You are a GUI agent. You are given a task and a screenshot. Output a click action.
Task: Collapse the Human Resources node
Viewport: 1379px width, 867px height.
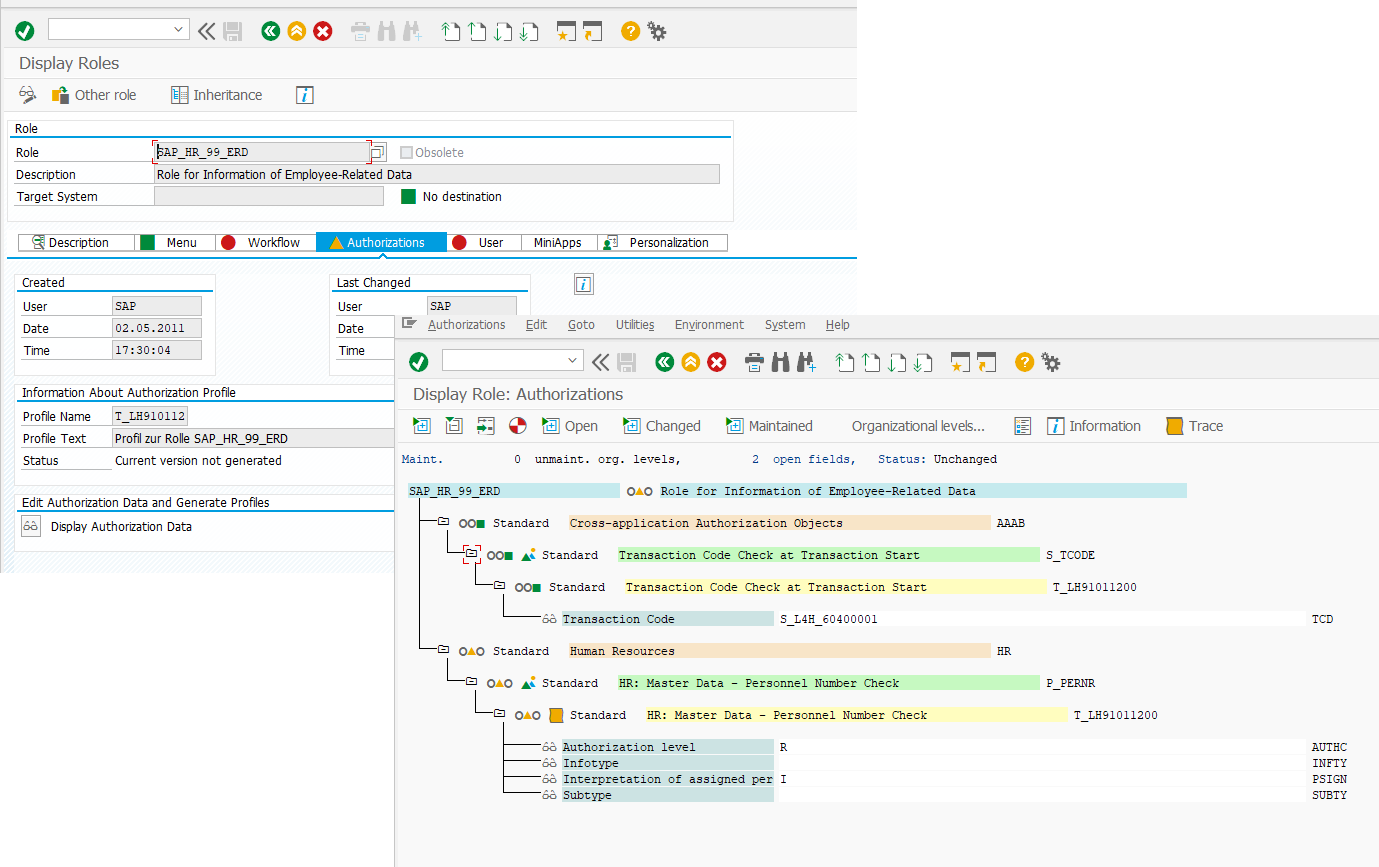tap(443, 649)
